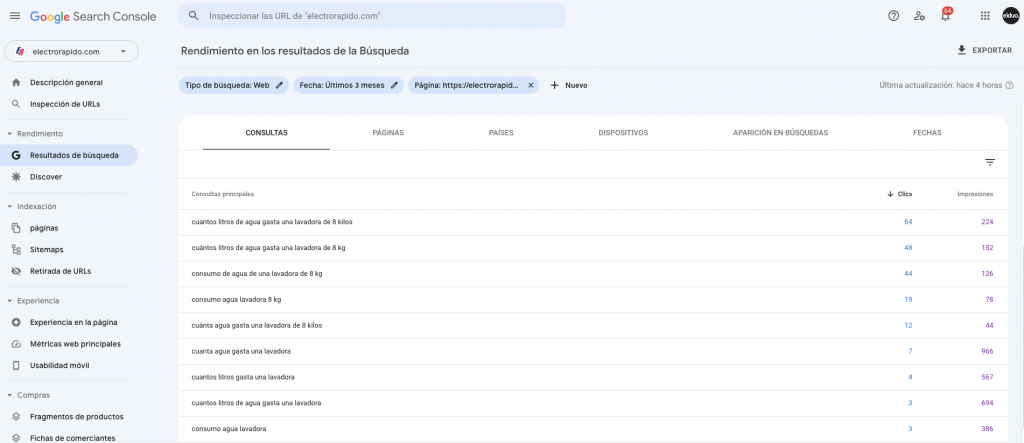Click the Clics sort arrow
Screen dimensions: 1024x443
[889, 194]
